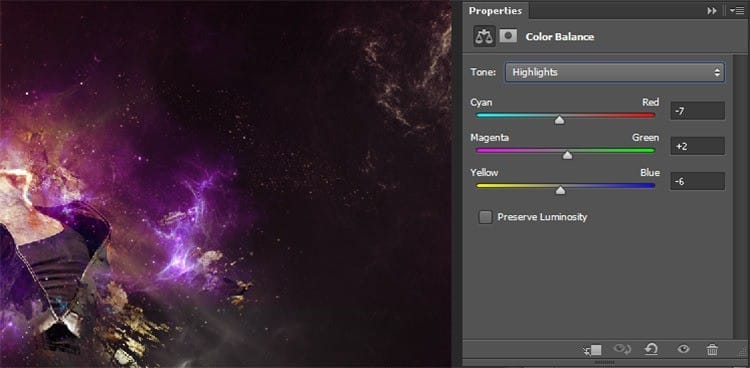Click the panel resize grip at bottom
Image resolution: width=750 pixels, height=368 pixels.
tap(604, 362)
